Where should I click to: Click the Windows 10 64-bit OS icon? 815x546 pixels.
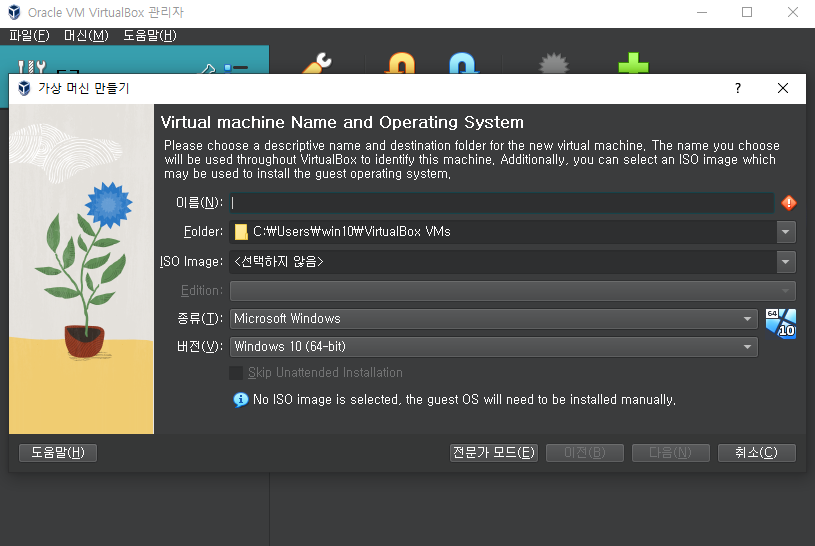pos(781,323)
